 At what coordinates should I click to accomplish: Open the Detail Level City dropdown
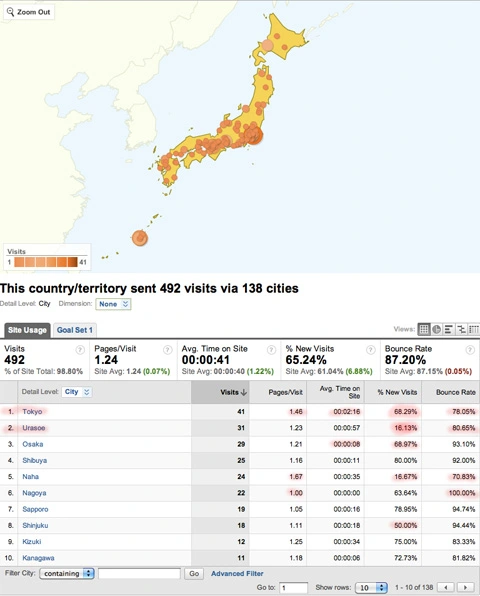click(x=77, y=392)
